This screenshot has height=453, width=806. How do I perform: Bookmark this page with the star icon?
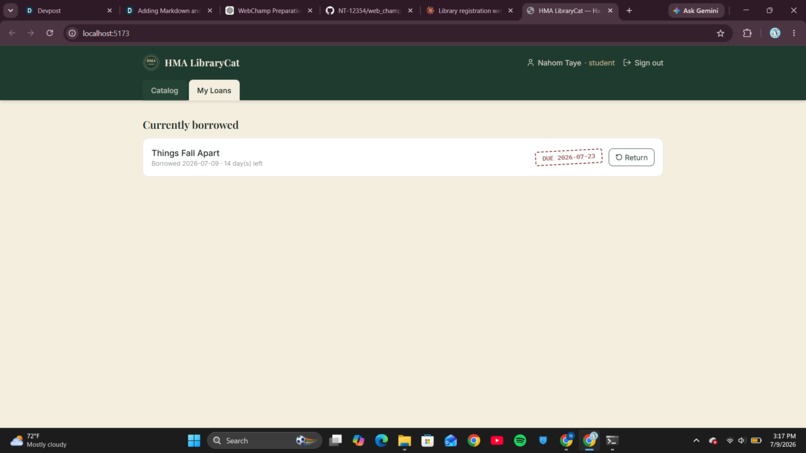coord(720,33)
